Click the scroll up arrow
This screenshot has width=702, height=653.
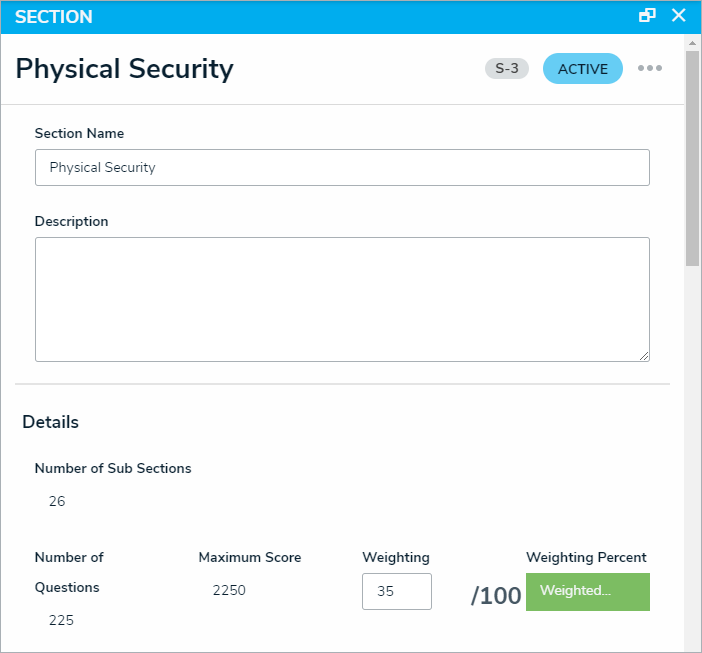[x=692, y=43]
